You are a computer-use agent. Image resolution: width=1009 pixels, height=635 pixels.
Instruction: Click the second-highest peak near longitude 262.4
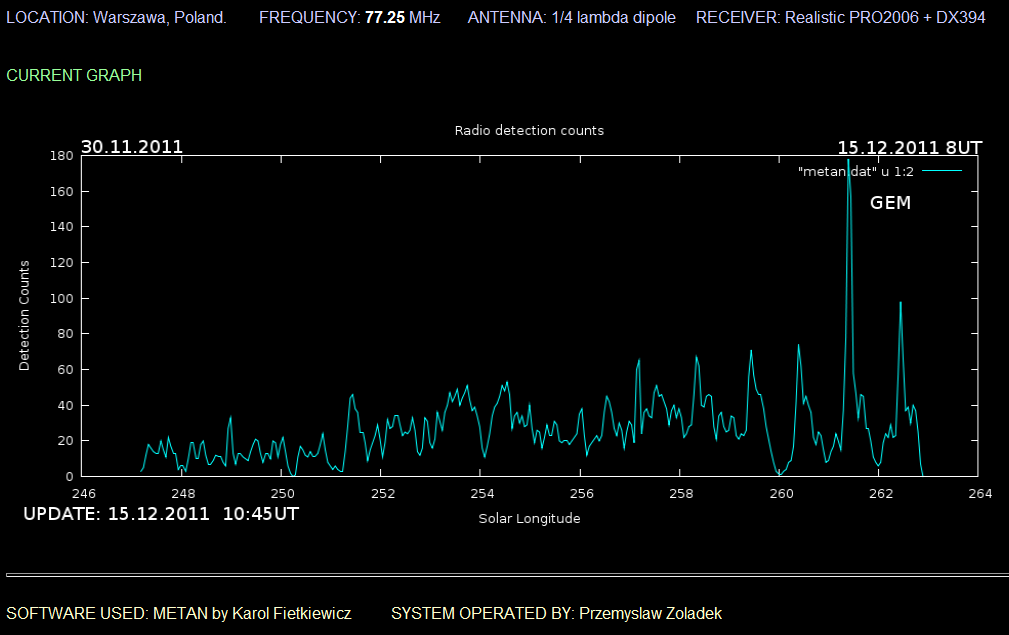[900, 303]
